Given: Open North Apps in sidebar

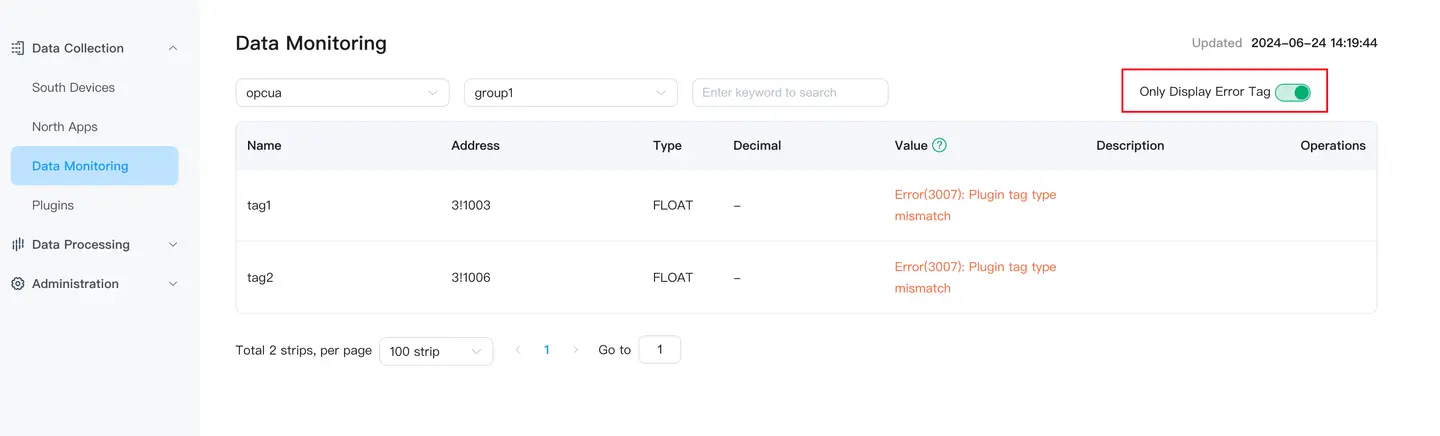Looking at the screenshot, I should 65,127.
